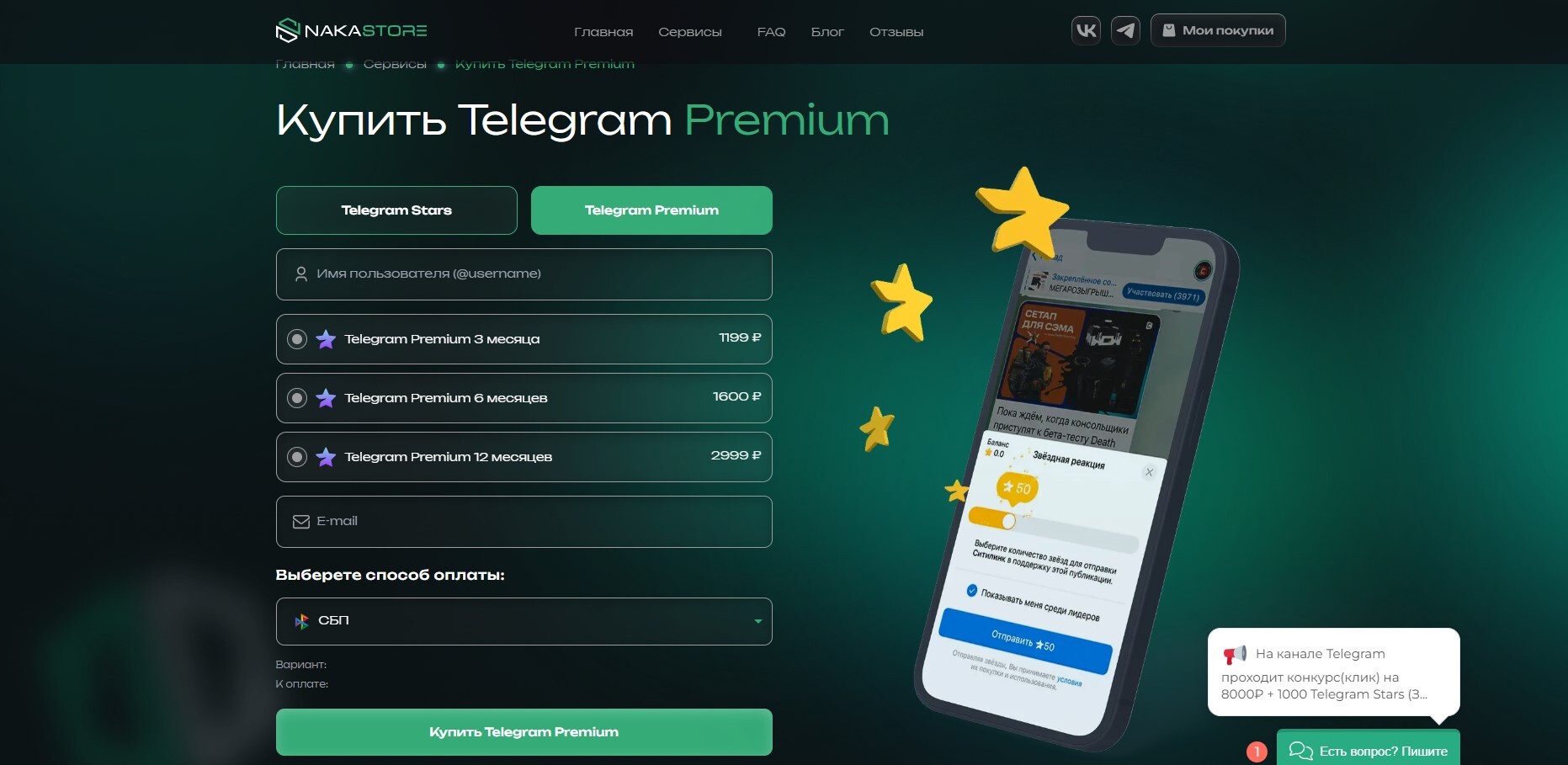The width and height of the screenshot is (1568, 765).
Task: Select the Telegram Premium 12 месяцев radio button
Action: tap(297, 457)
